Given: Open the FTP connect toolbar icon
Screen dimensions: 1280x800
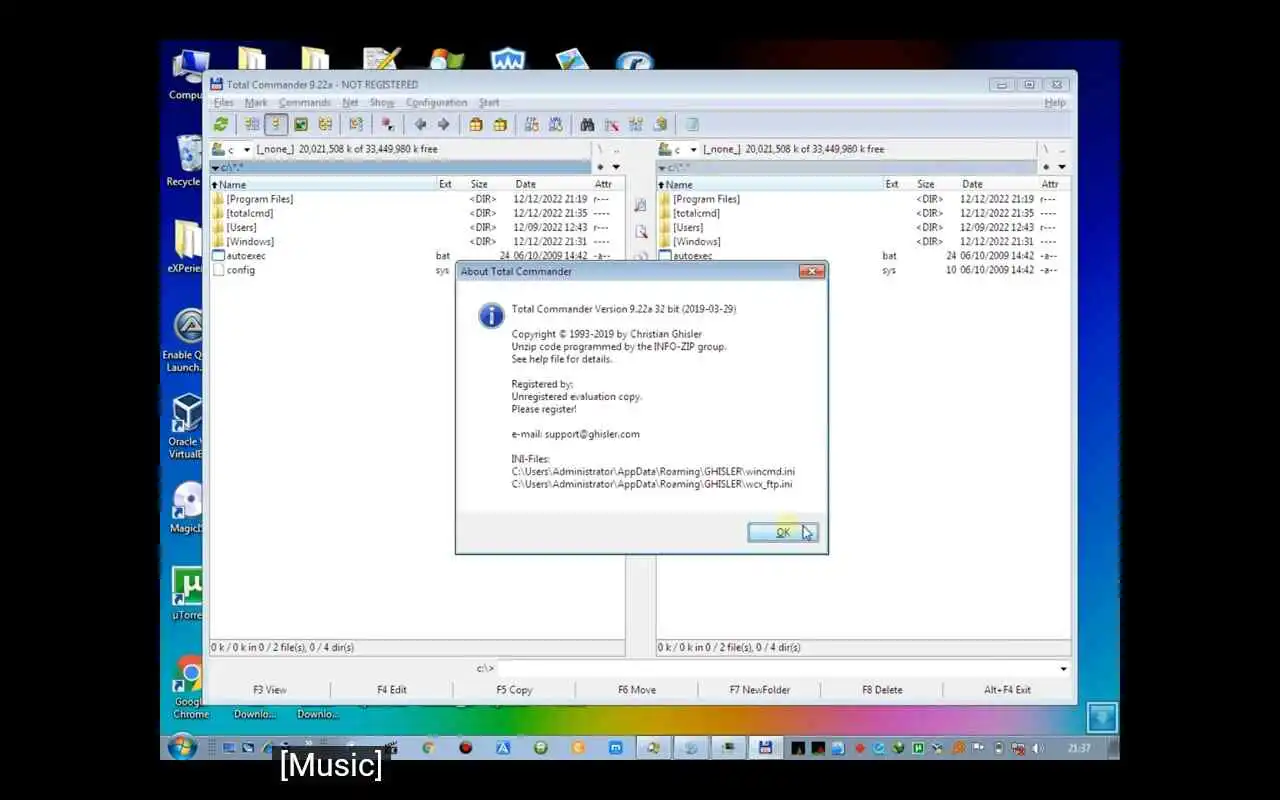Looking at the screenshot, I should click(x=531, y=125).
